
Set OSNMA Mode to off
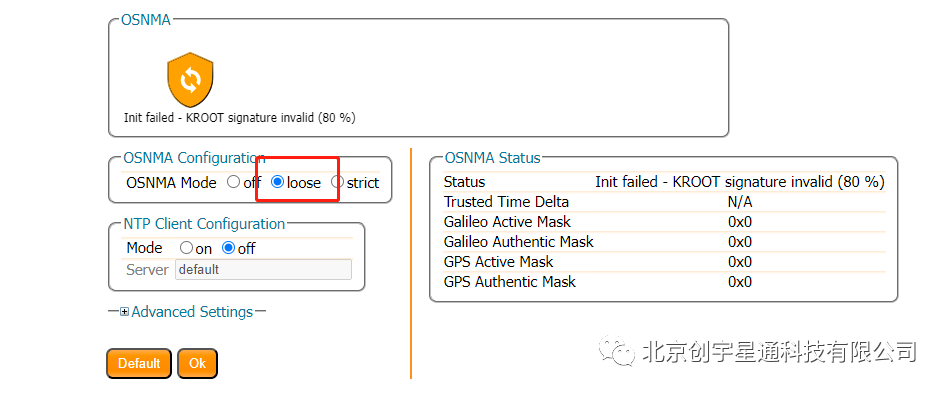pyautogui.click(x=233, y=182)
